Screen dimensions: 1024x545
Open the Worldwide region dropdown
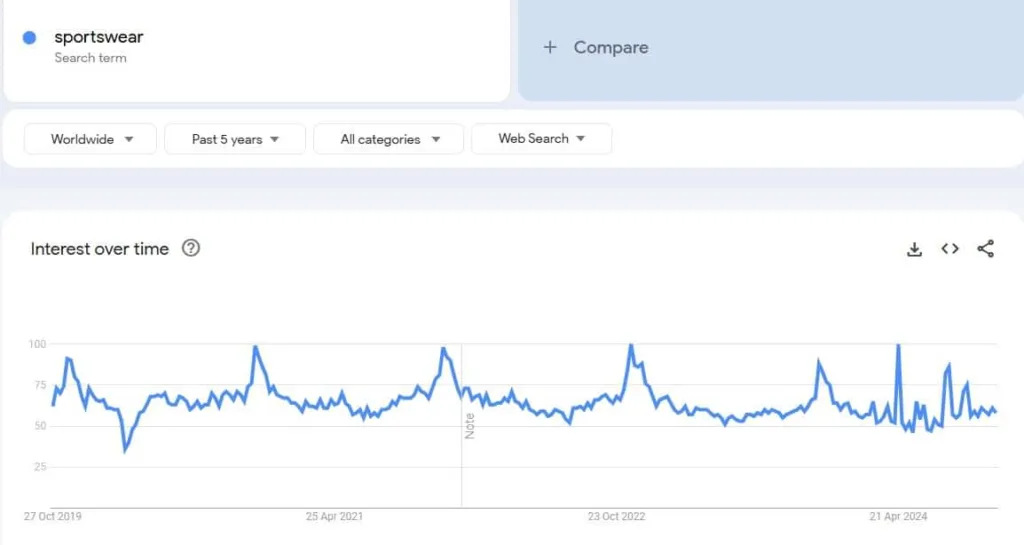tap(91, 139)
